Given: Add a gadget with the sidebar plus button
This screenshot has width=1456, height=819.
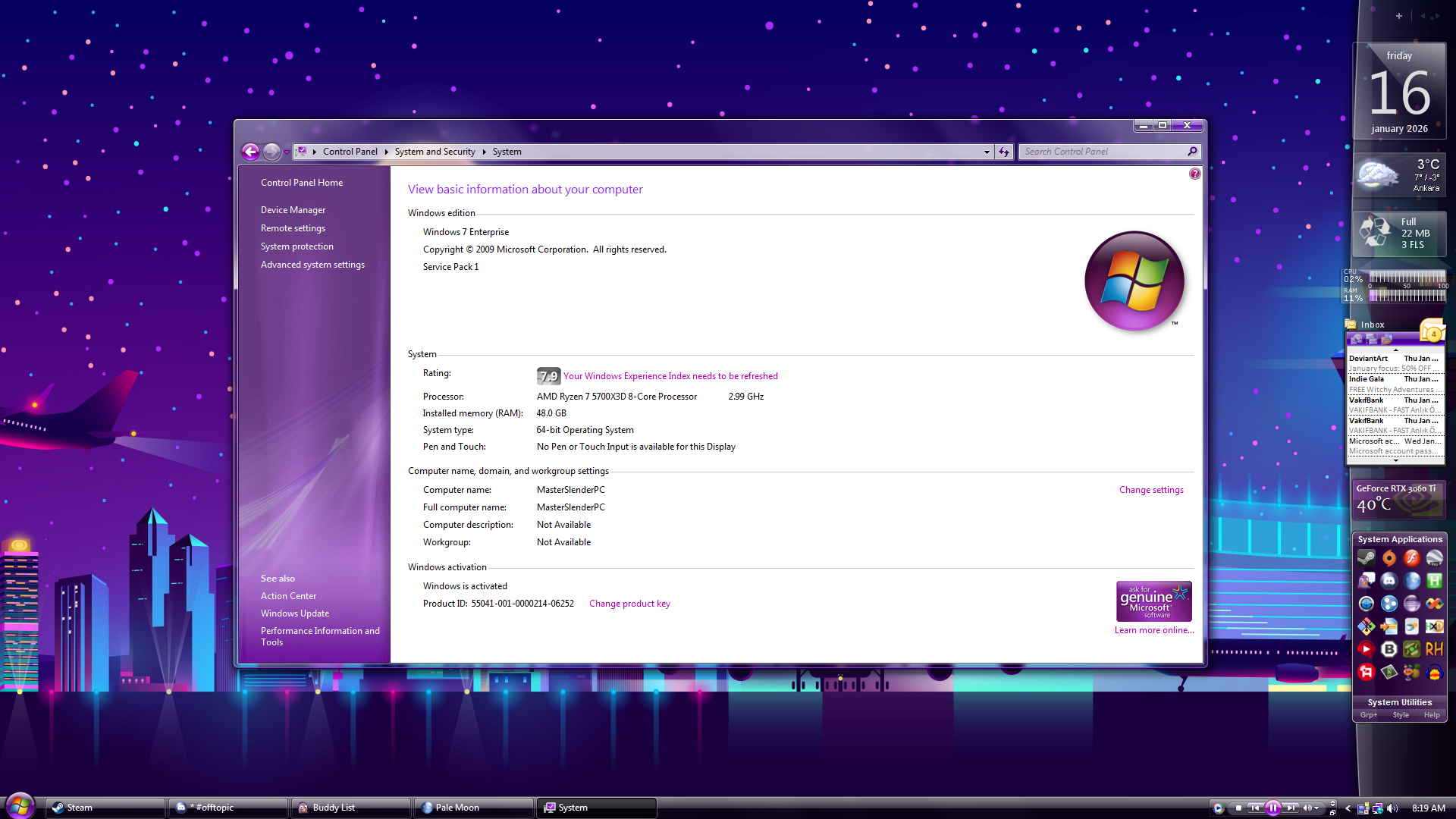Looking at the screenshot, I should point(1399,16).
